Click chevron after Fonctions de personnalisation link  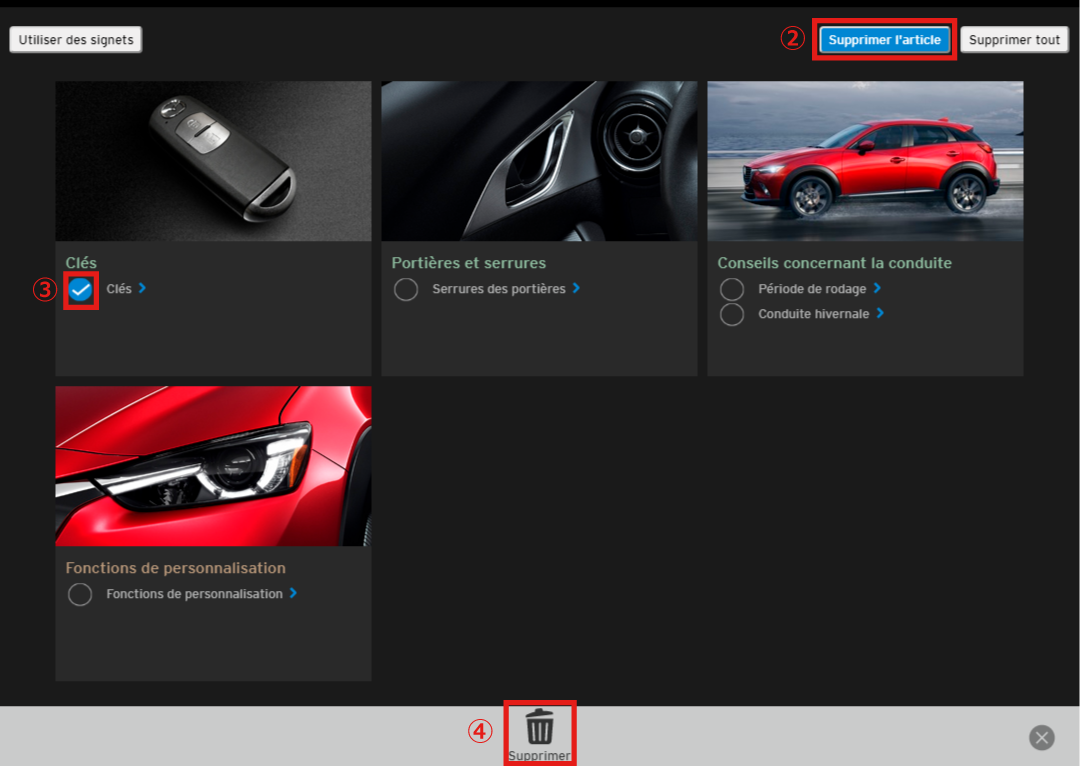[293, 593]
